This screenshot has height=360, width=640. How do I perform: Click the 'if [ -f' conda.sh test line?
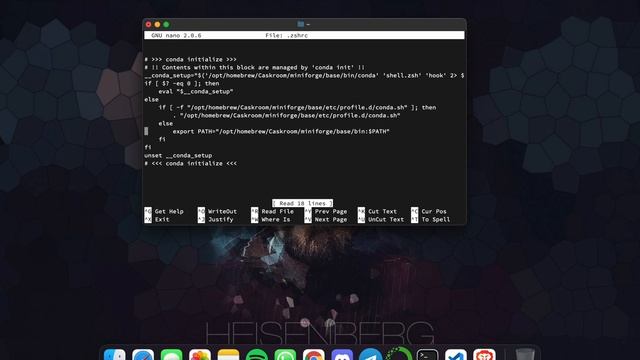coord(297,107)
